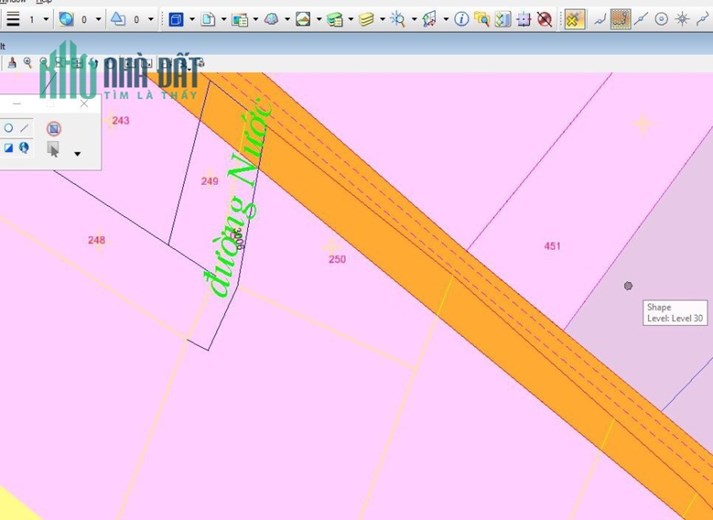Click parcel number 451 on the map
The width and height of the screenshot is (713, 520).
pos(552,246)
